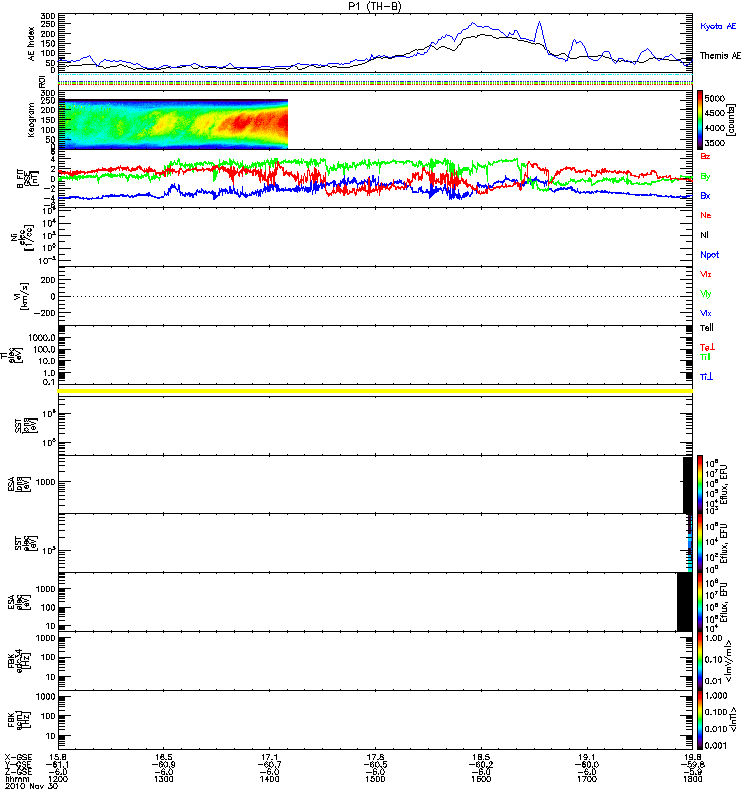Click the "1700" time axis label
Image resolution: width=750 pixels, height=800 pixels.
click(x=587, y=779)
